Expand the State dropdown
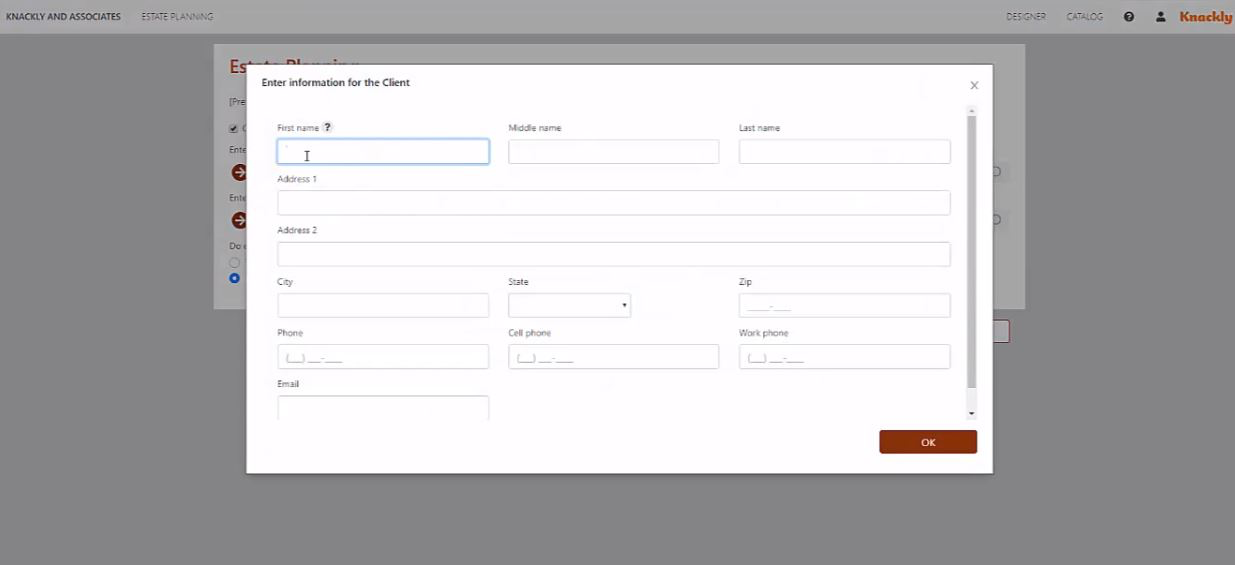The width and height of the screenshot is (1235, 565). coord(569,305)
